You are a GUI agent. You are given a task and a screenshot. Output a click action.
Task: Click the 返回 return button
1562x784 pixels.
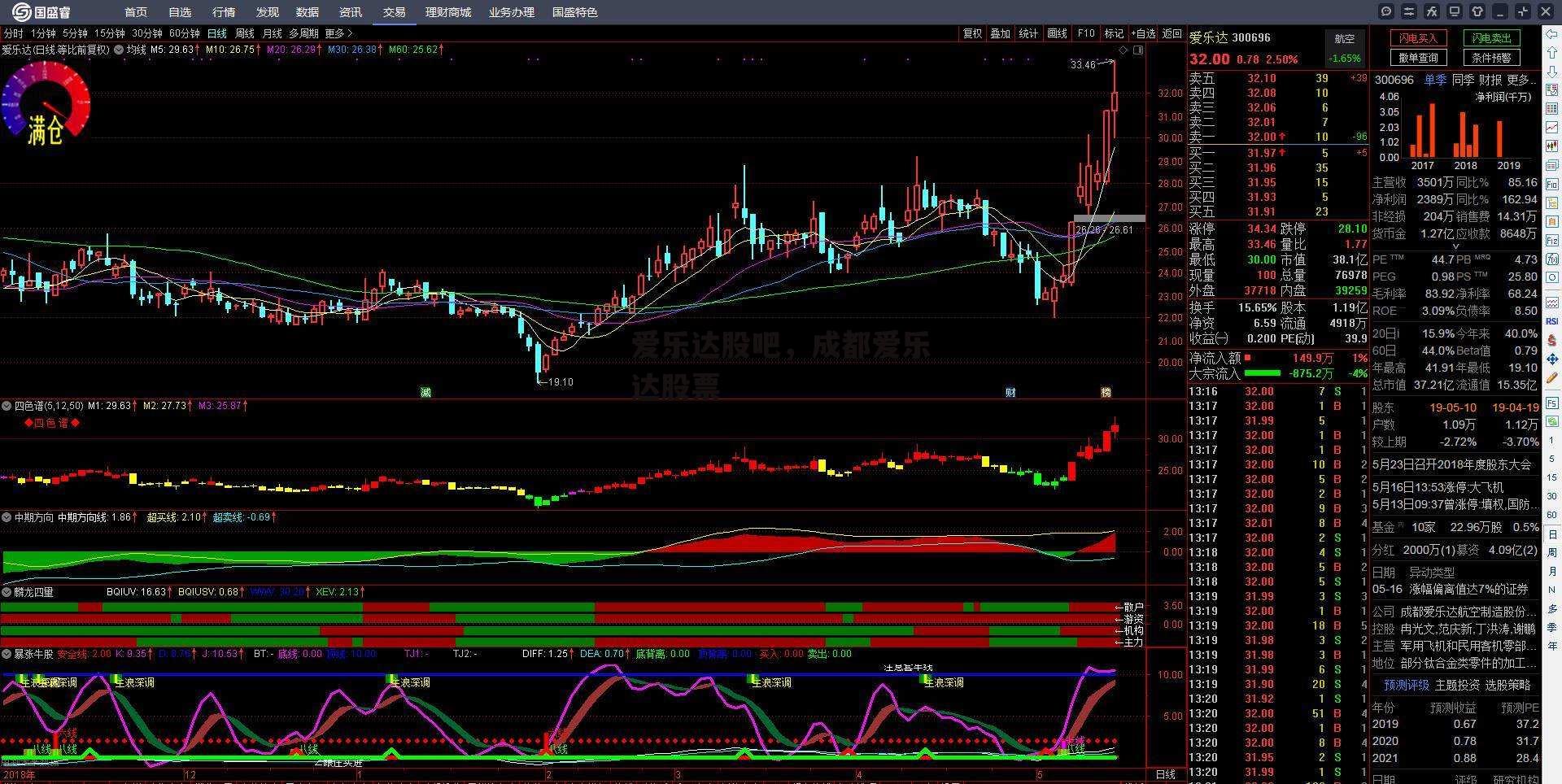click(x=1171, y=33)
